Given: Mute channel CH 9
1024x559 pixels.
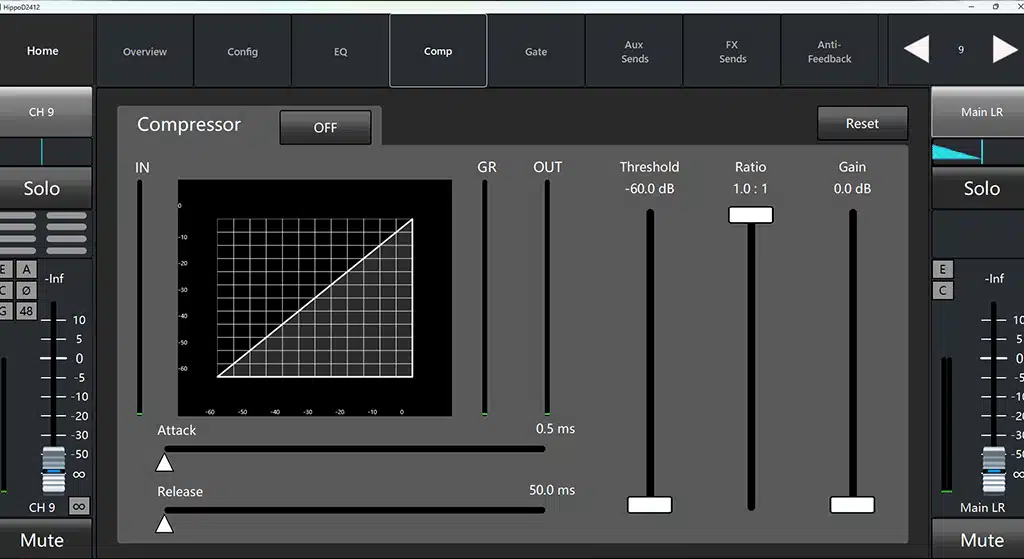Looking at the screenshot, I should coord(42,539).
